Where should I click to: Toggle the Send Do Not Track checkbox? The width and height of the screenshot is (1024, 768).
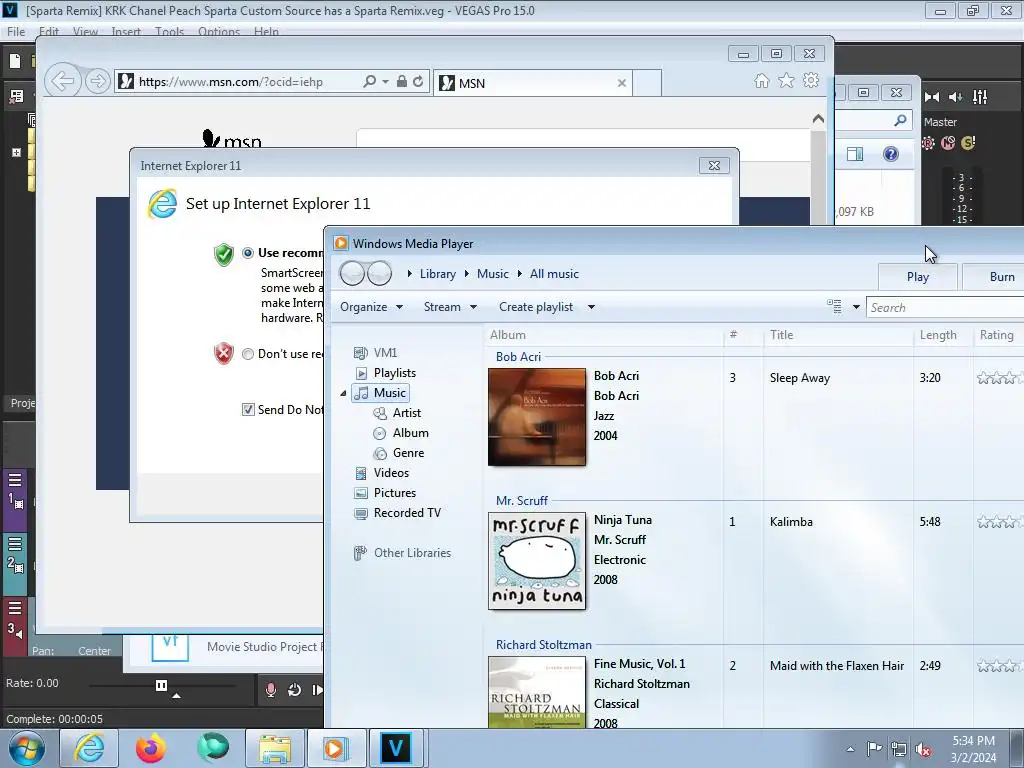click(248, 409)
